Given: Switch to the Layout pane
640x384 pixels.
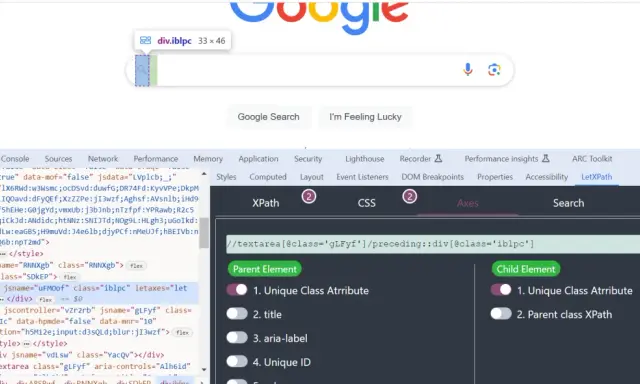Looking at the screenshot, I should [x=312, y=177].
